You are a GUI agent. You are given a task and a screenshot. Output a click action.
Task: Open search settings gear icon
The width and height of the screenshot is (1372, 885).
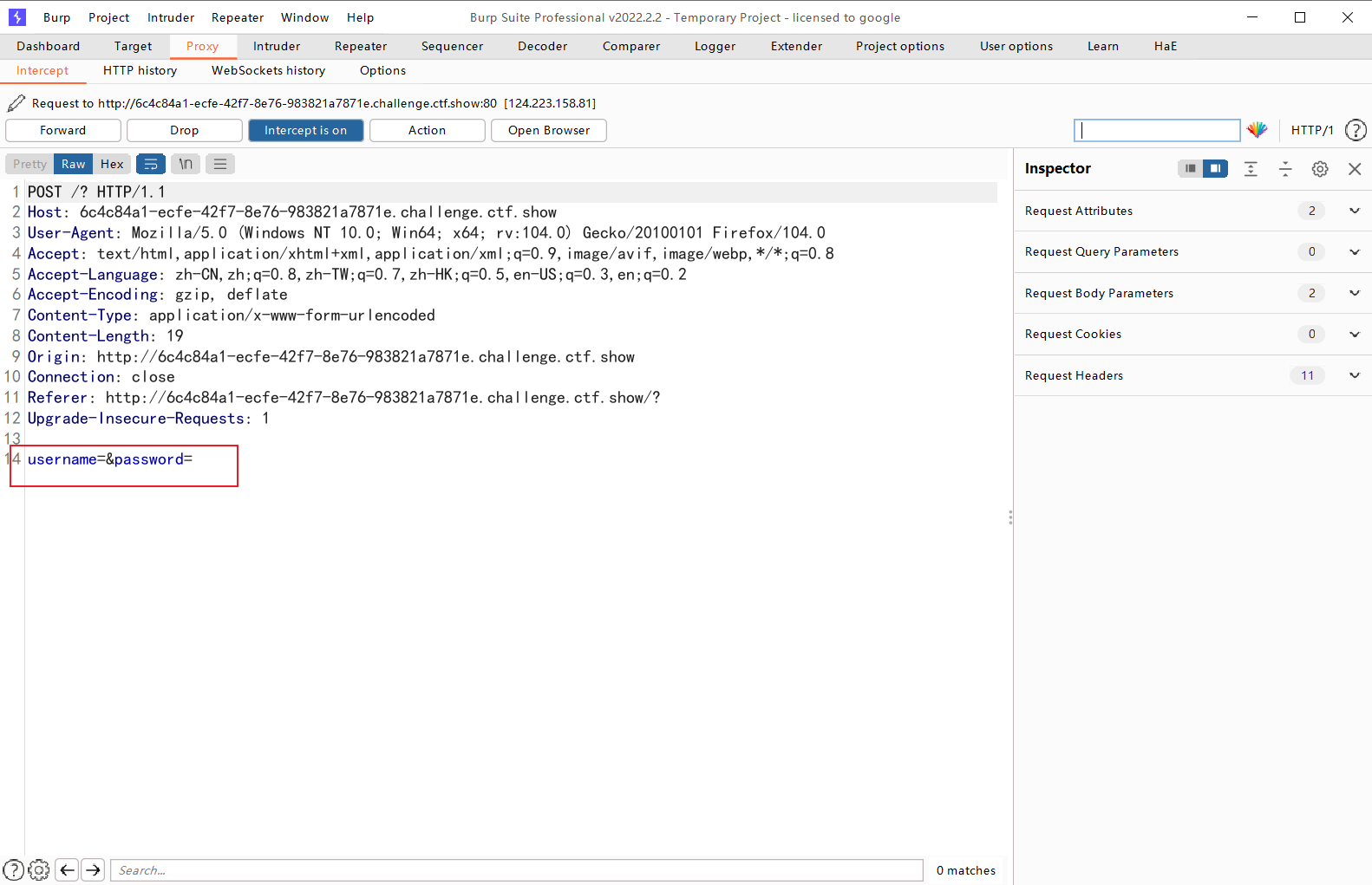pos(39,870)
